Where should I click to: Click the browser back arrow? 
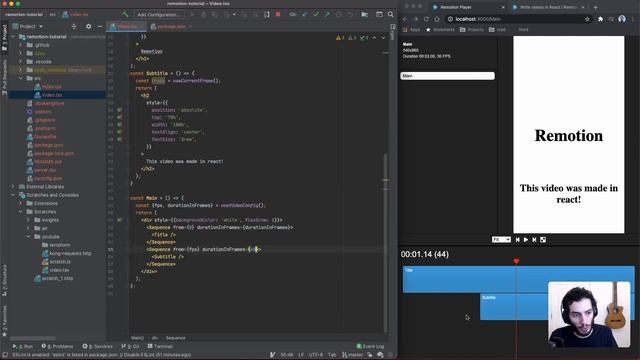[x=404, y=19]
